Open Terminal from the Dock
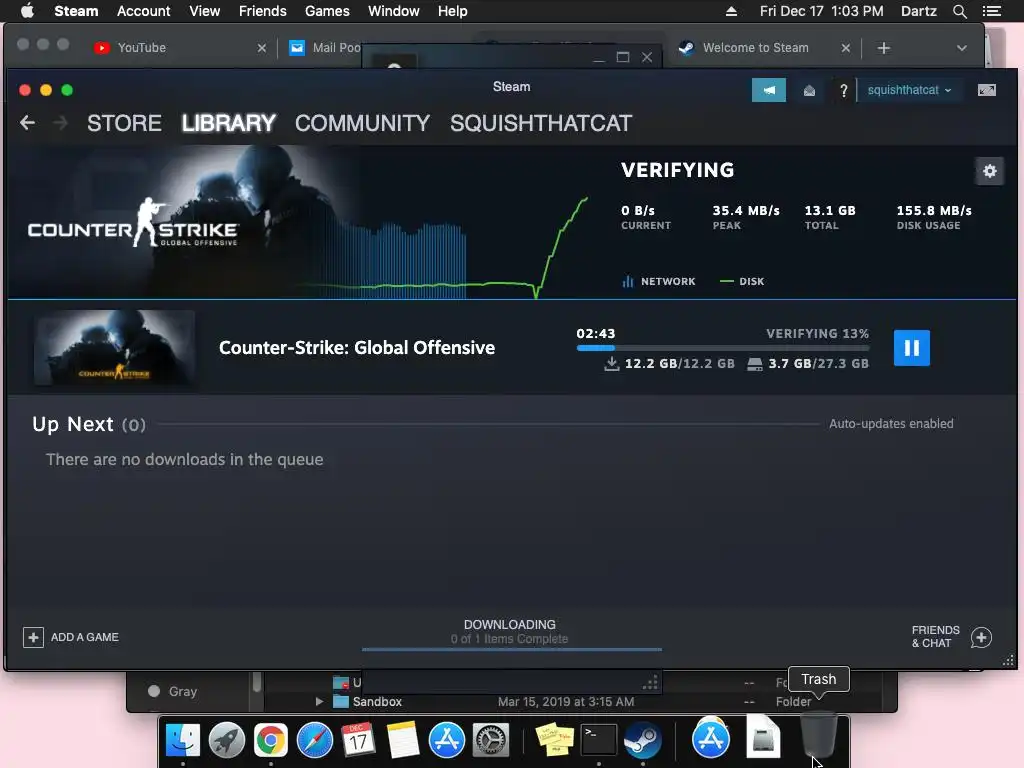This screenshot has height=768, width=1024. 598,740
